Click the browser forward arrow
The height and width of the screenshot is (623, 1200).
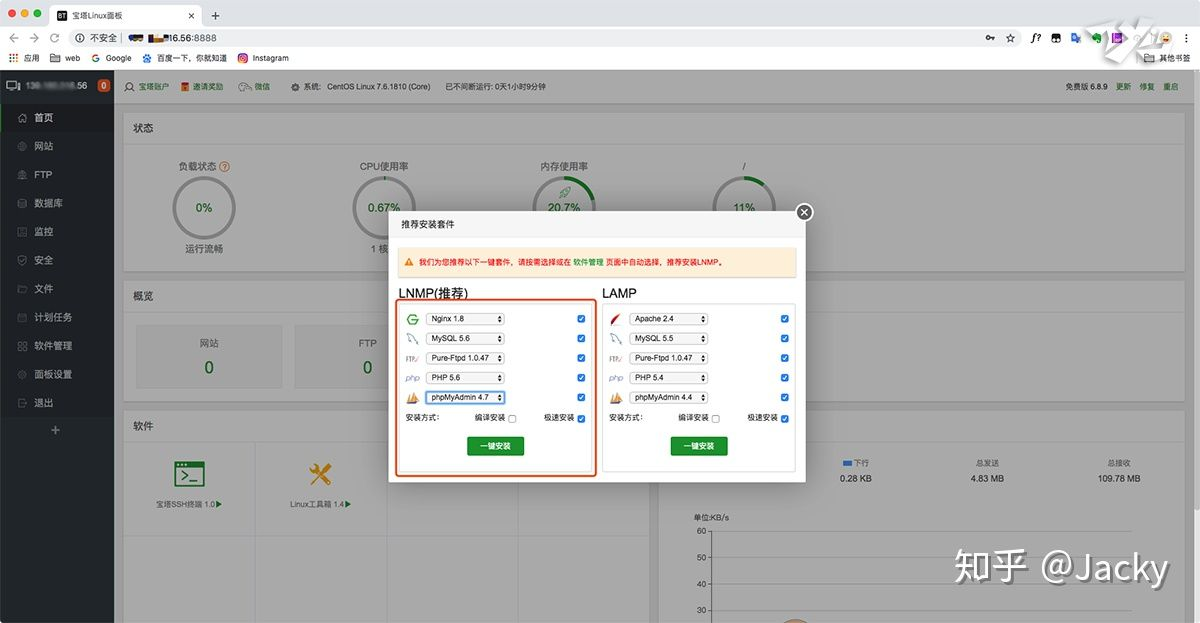click(x=35, y=38)
